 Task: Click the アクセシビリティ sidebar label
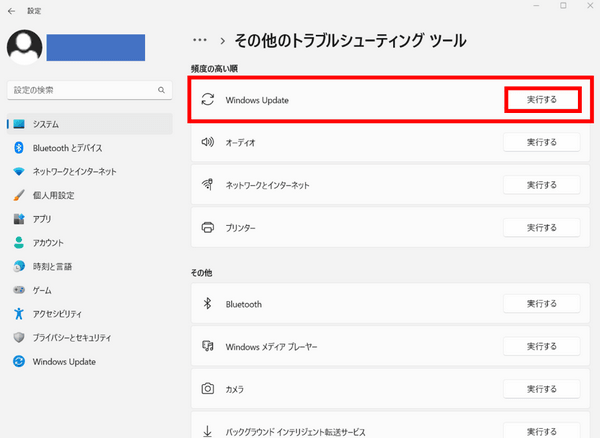[57, 314]
